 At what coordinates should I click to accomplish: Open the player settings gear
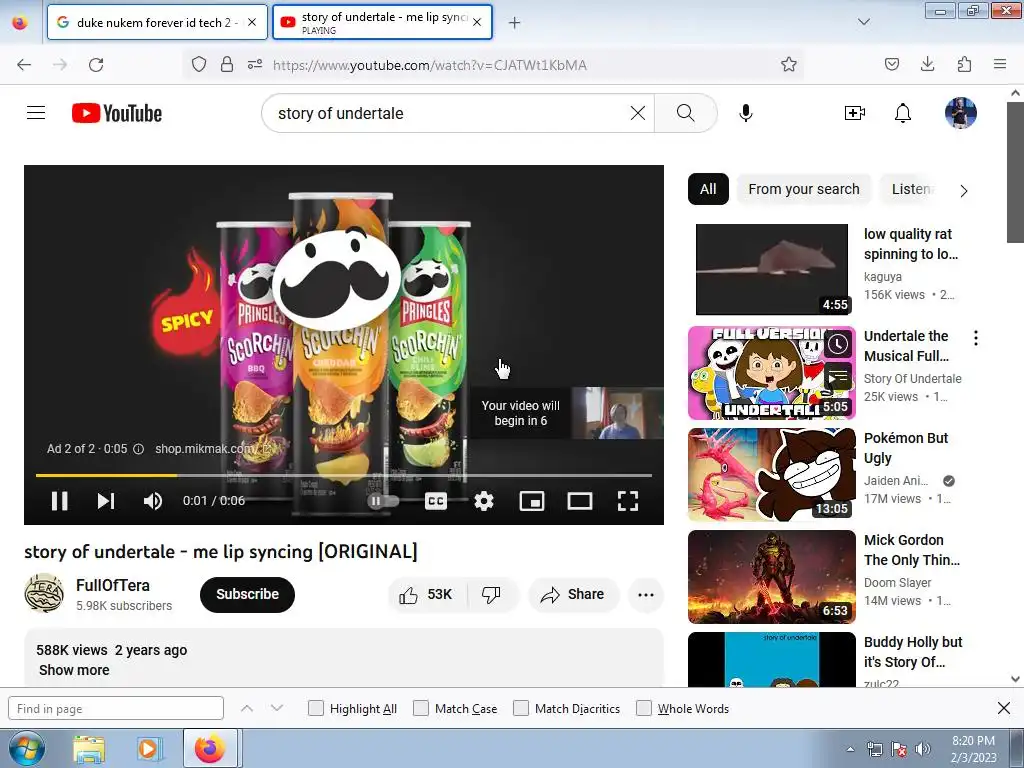pyautogui.click(x=484, y=501)
